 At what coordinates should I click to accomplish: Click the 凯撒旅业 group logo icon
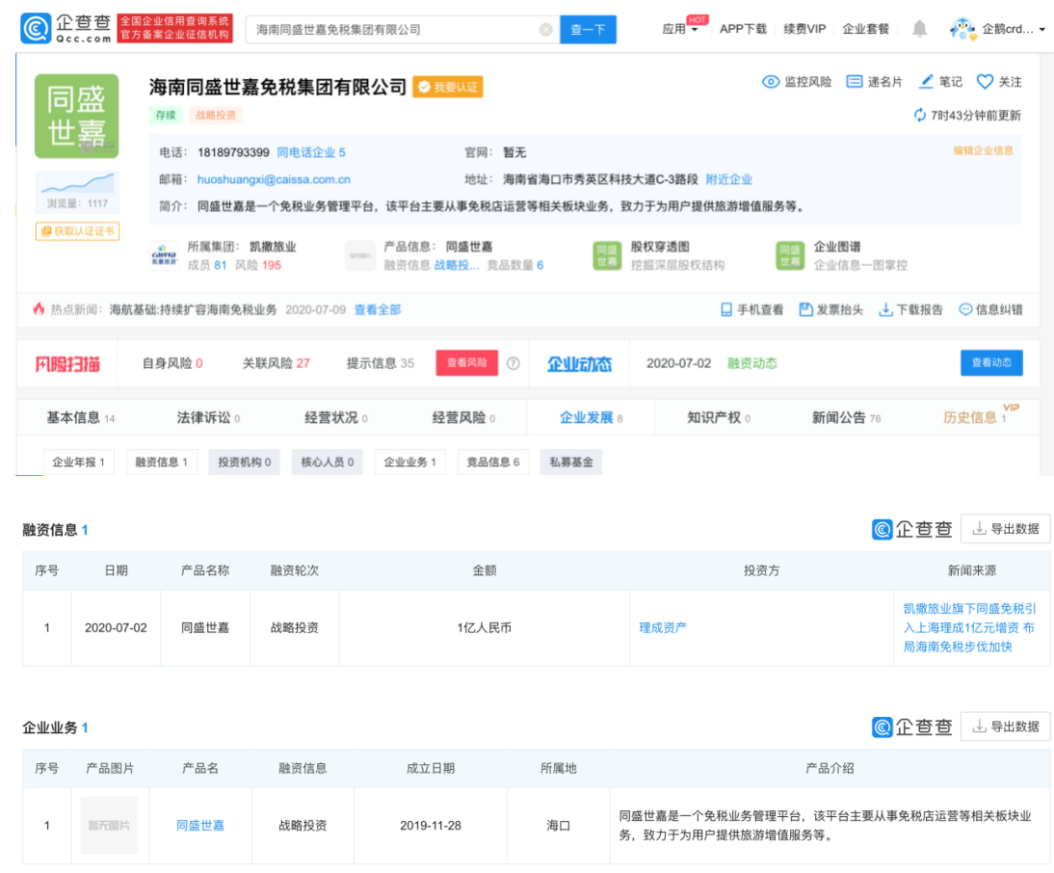[x=163, y=256]
